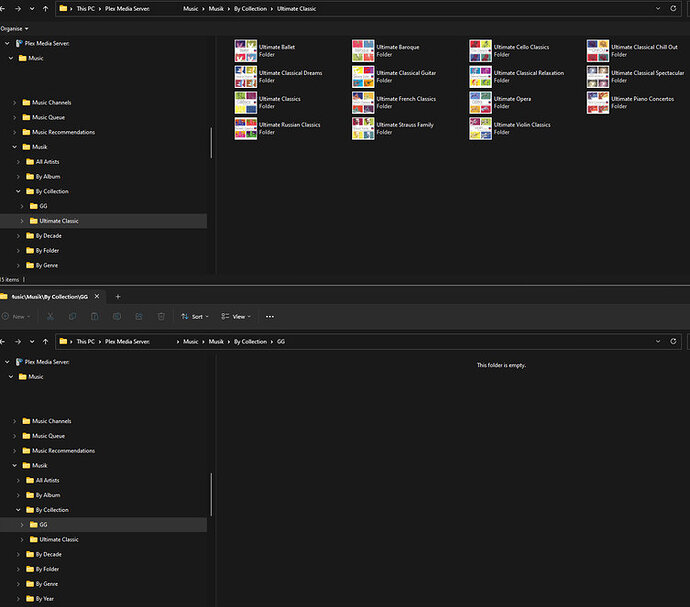Click the top window navigation pane scrollbar
The height and width of the screenshot is (607, 690).
211,143
